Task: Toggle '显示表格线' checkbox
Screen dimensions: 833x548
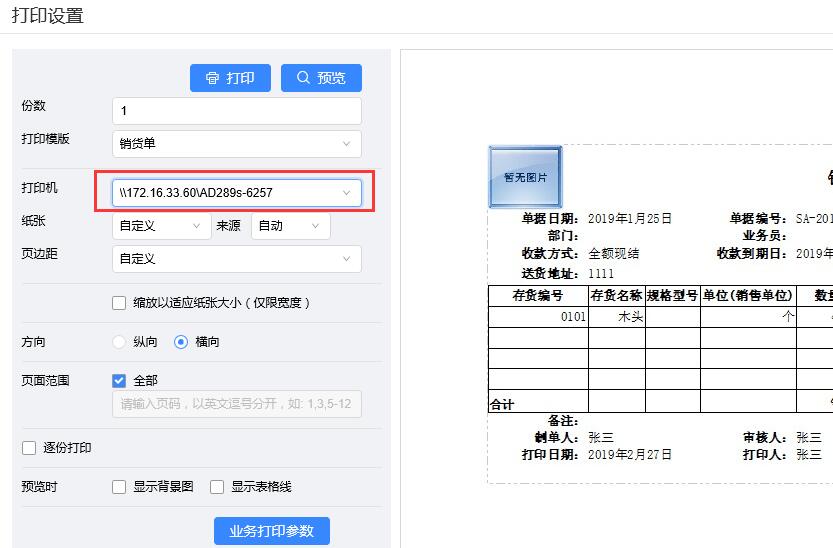Action: pyautogui.click(x=217, y=487)
